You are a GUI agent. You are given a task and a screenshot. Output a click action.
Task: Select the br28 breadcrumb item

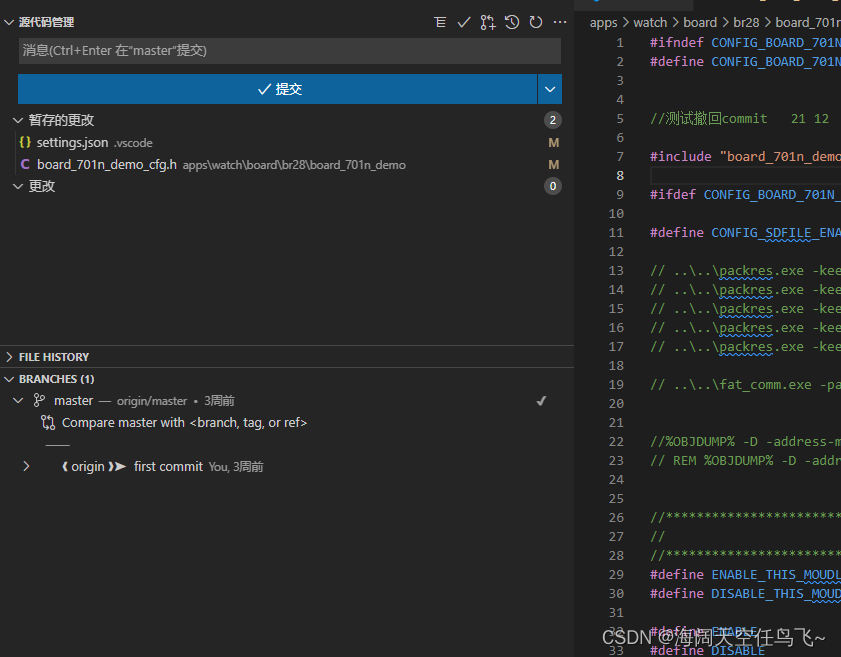[746, 21]
